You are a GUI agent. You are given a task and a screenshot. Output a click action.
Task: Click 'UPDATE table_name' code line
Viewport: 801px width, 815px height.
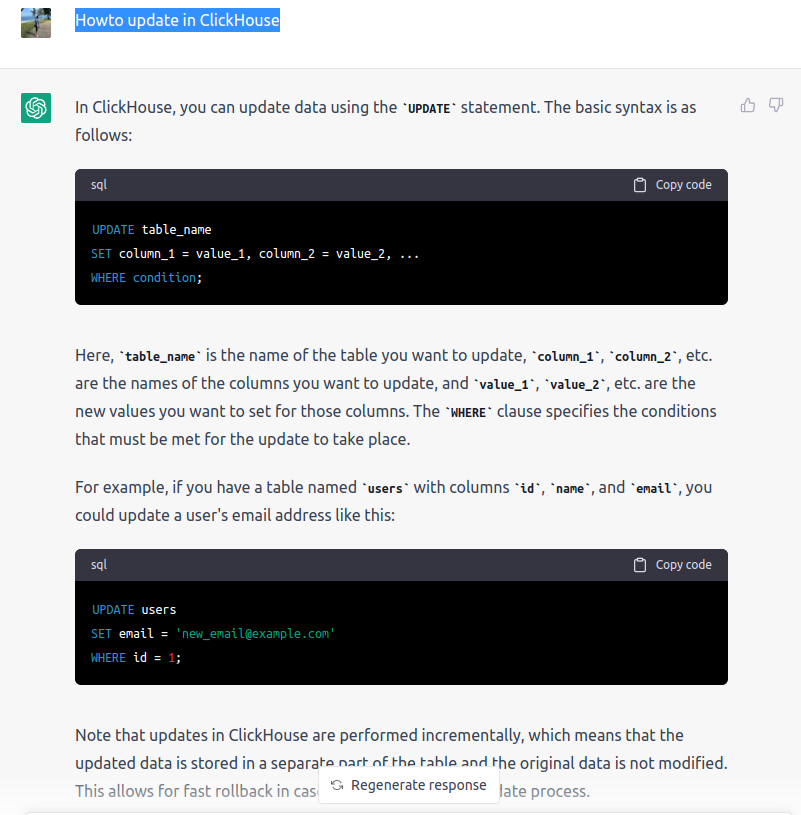click(x=151, y=230)
